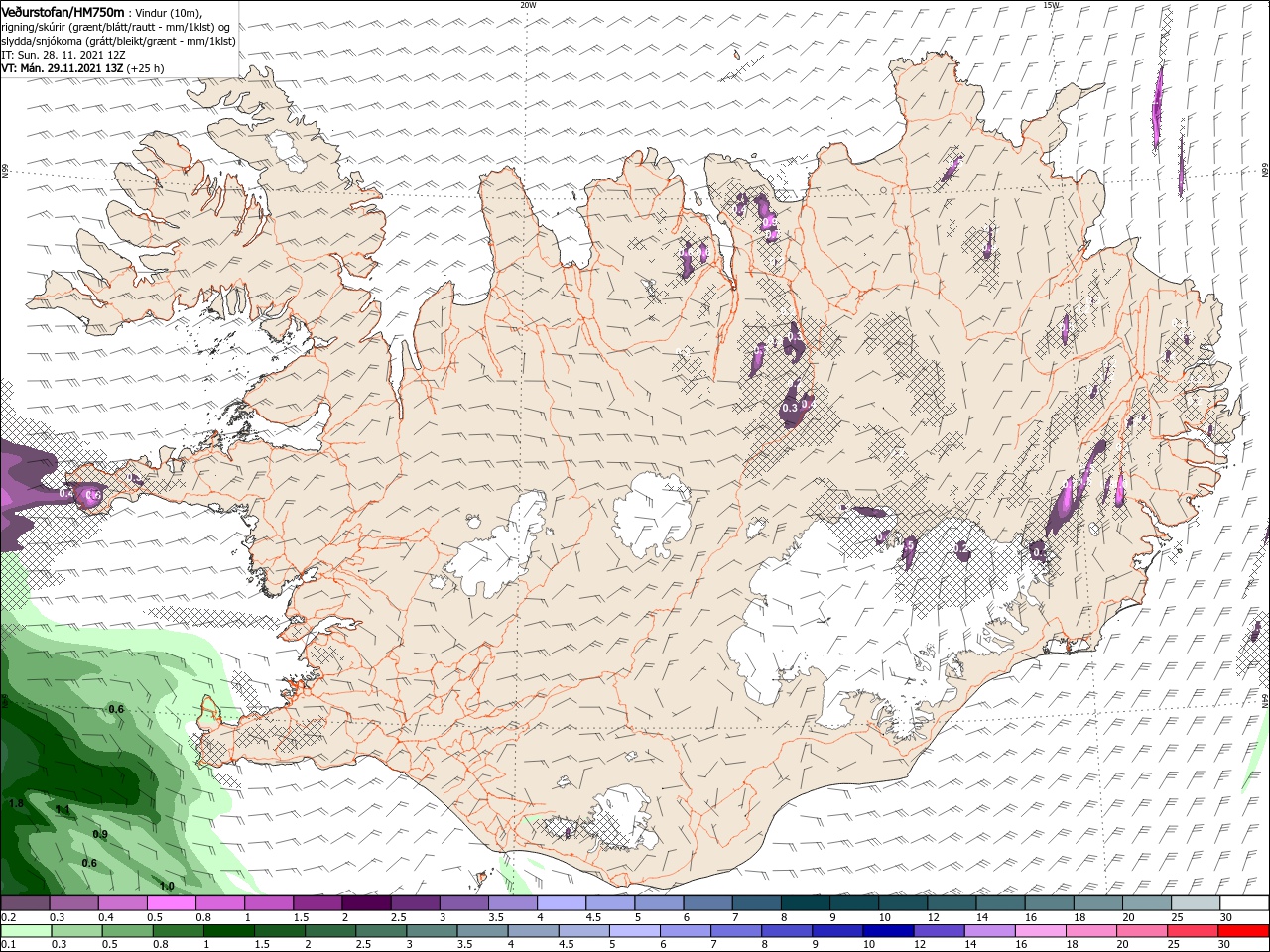This screenshot has height=952, width=1270.
Task: Pick the darkest purple 2 snow legend swatch
Action: [x=366, y=903]
